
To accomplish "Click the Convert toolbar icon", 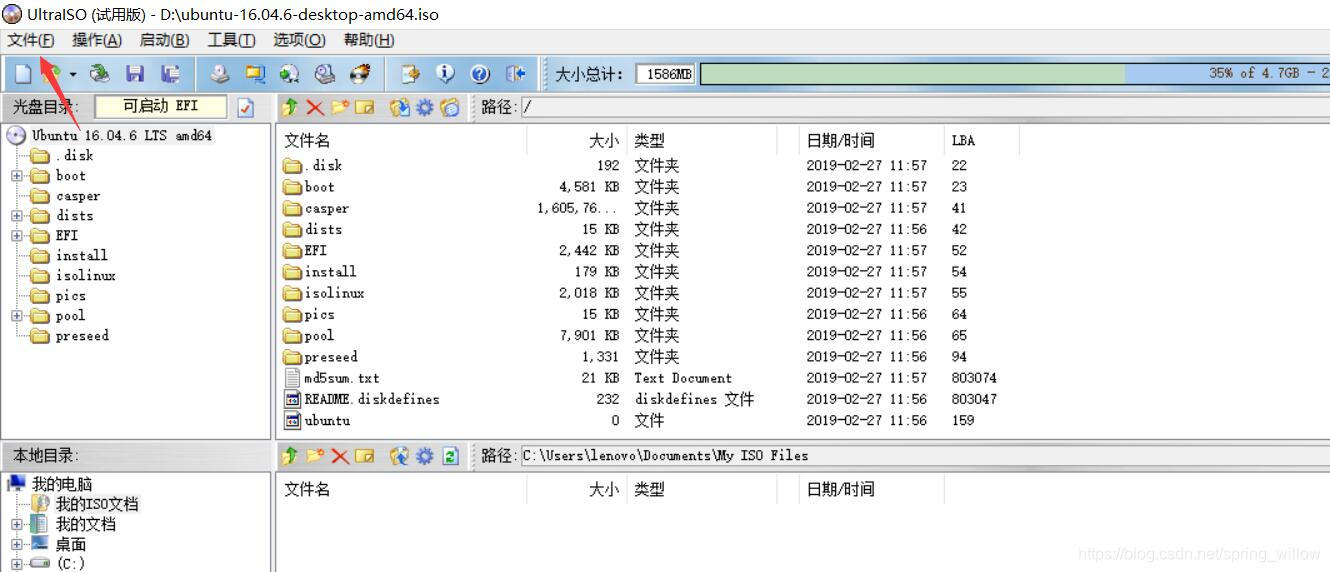I will point(290,74).
